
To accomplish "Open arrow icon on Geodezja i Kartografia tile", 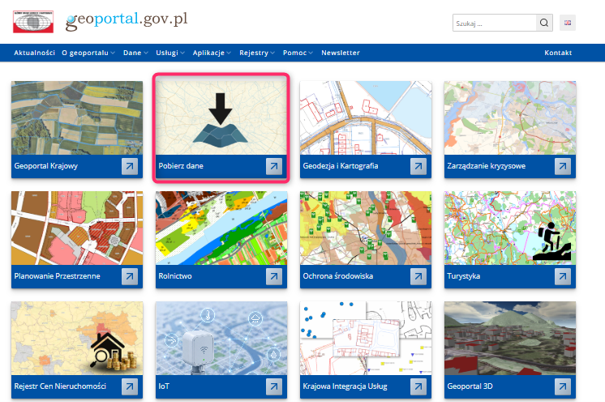I will 418,166.
